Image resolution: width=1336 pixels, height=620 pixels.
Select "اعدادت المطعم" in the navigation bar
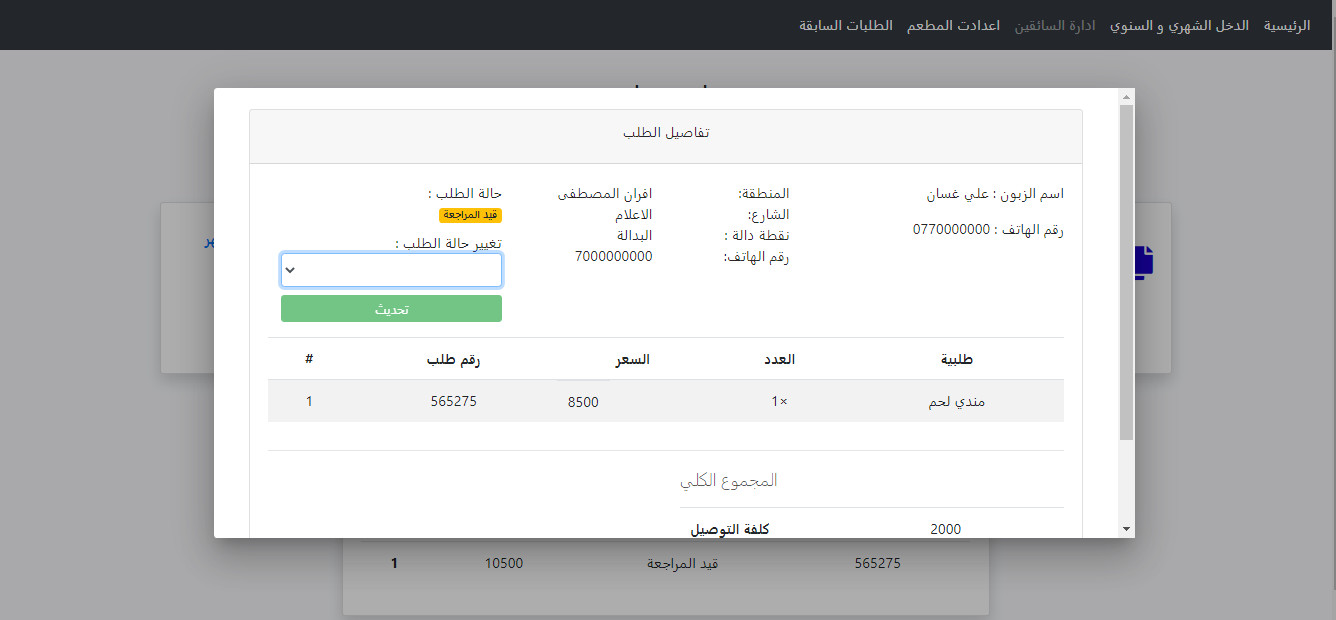[953, 25]
